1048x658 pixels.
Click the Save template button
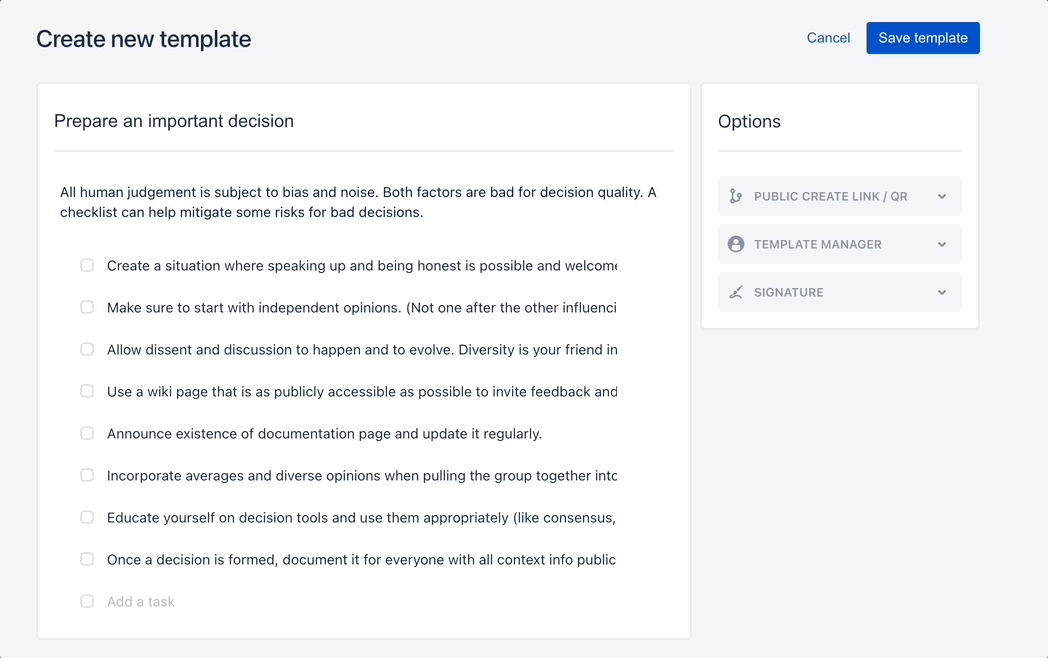[923, 38]
